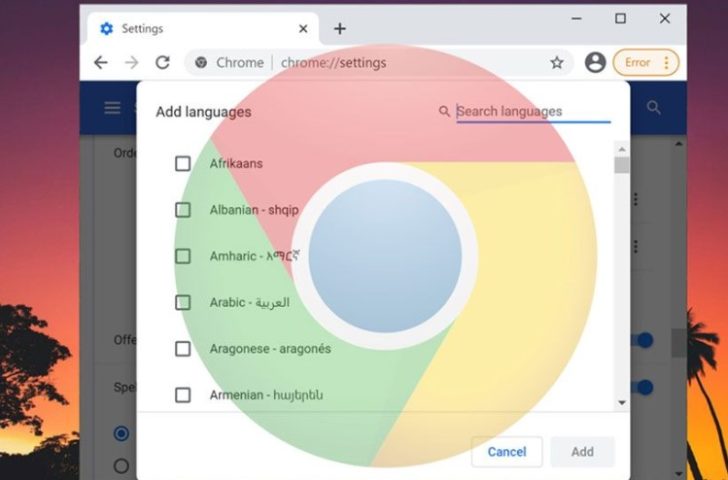This screenshot has height=480, width=728.
Task: Open lower three-dot language options menu
Action: click(636, 246)
